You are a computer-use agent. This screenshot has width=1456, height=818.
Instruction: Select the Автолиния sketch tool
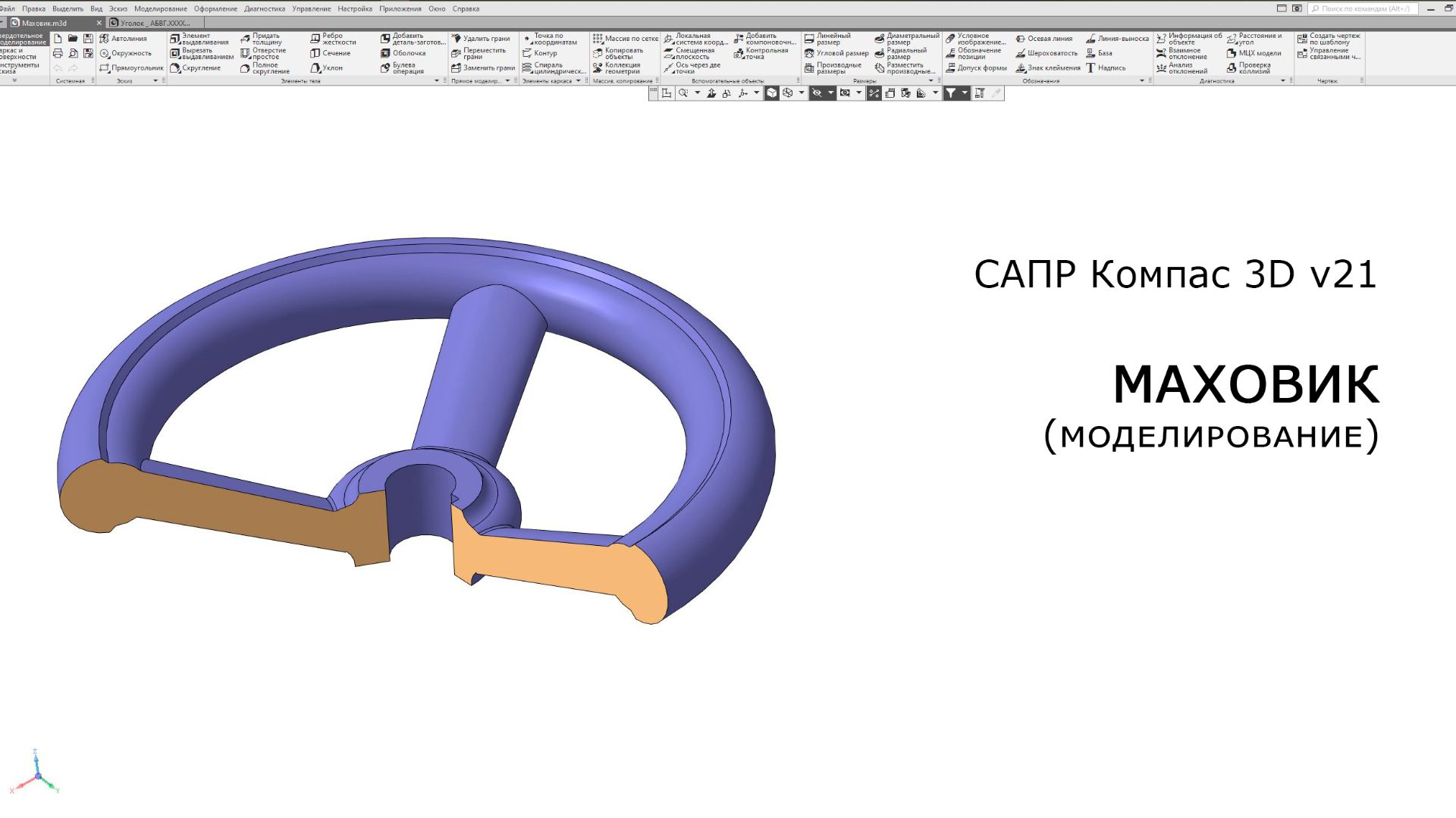pyautogui.click(x=124, y=39)
